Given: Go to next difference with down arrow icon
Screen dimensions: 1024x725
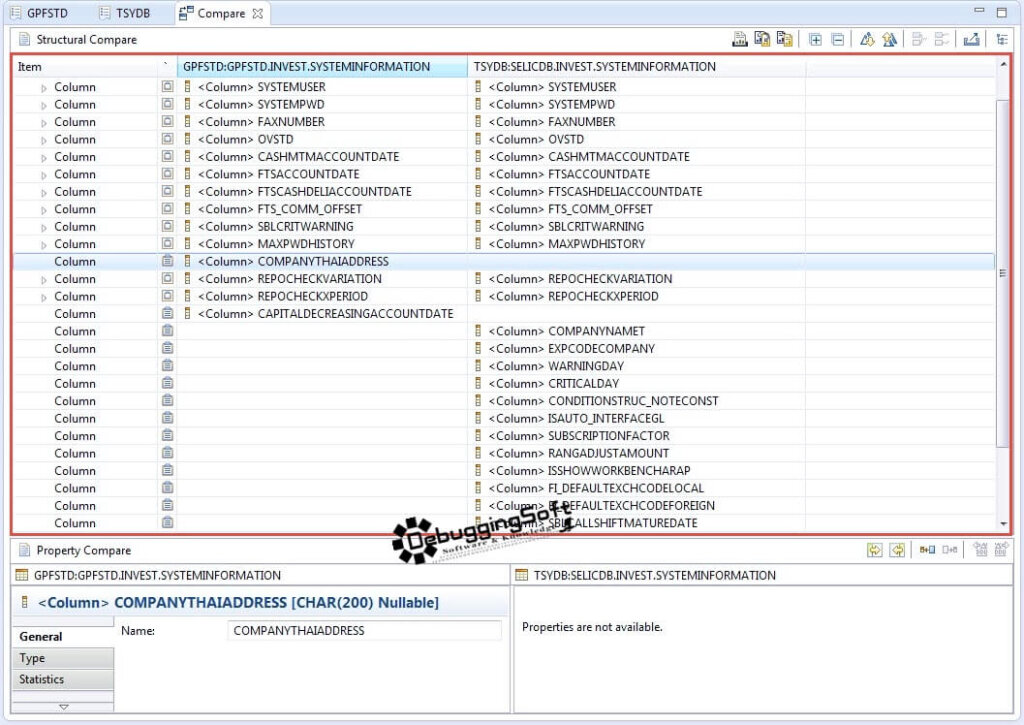Looking at the screenshot, I should pos(867,40).
